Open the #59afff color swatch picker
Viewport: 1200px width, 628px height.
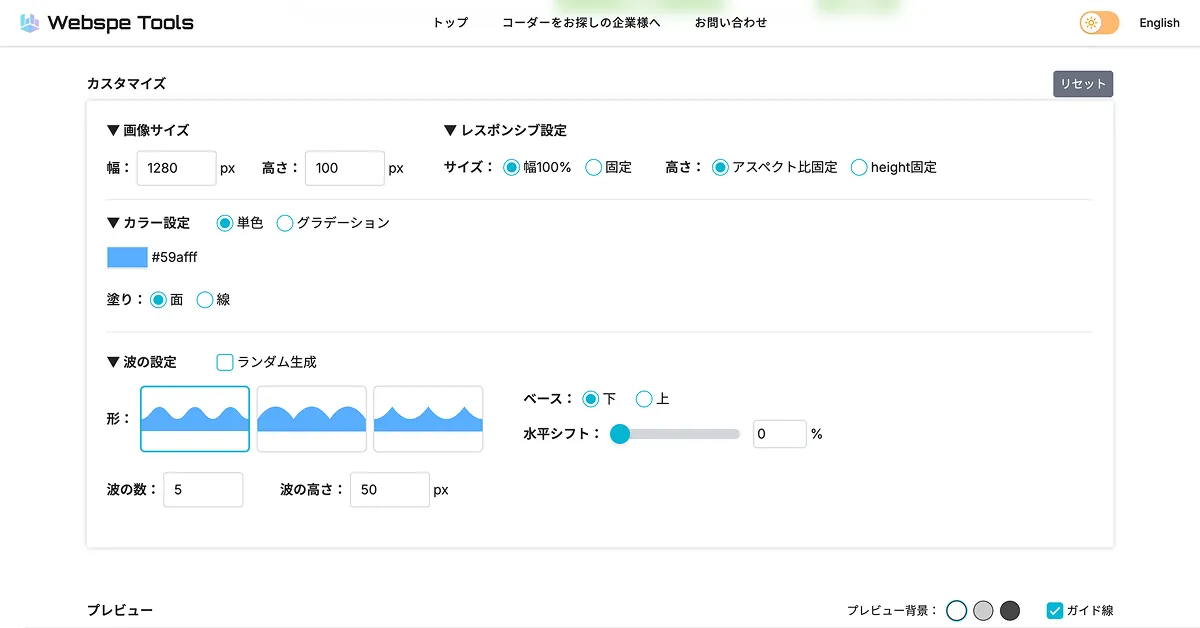pos(127,258)
